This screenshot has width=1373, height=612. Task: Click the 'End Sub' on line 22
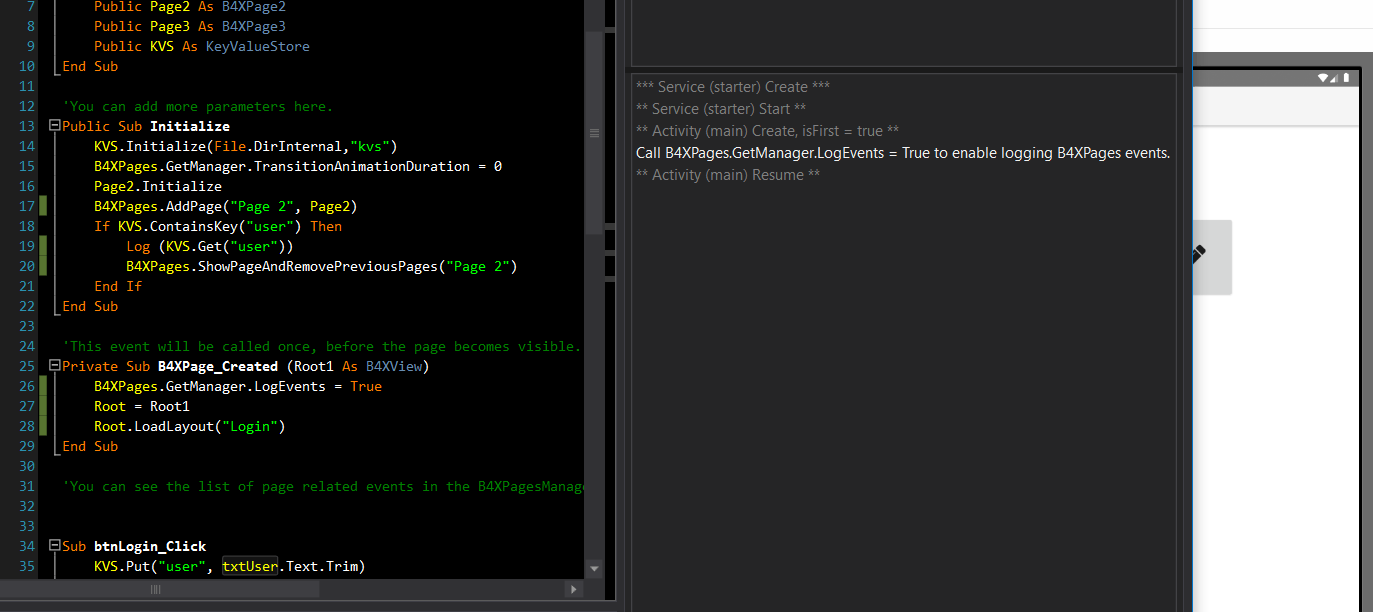tap(90, 306)
